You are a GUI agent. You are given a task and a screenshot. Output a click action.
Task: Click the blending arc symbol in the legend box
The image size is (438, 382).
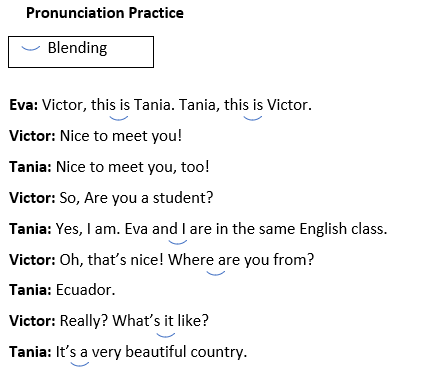(x=31, y=49)
